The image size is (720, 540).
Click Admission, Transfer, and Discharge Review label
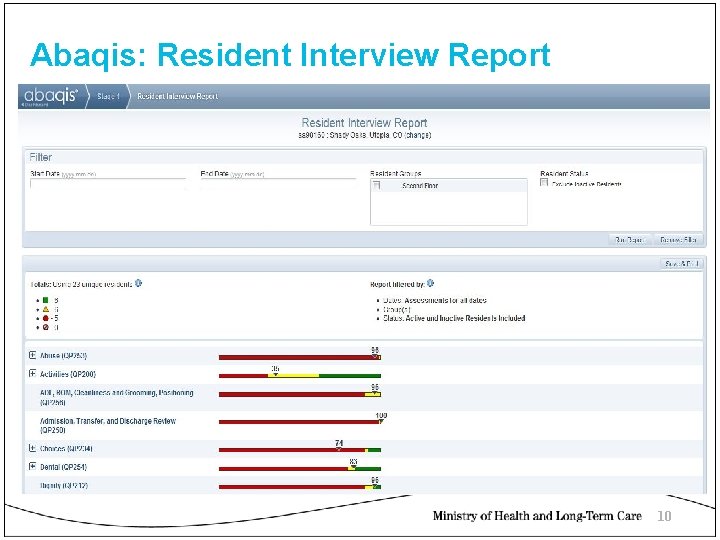tap(108, 425)
